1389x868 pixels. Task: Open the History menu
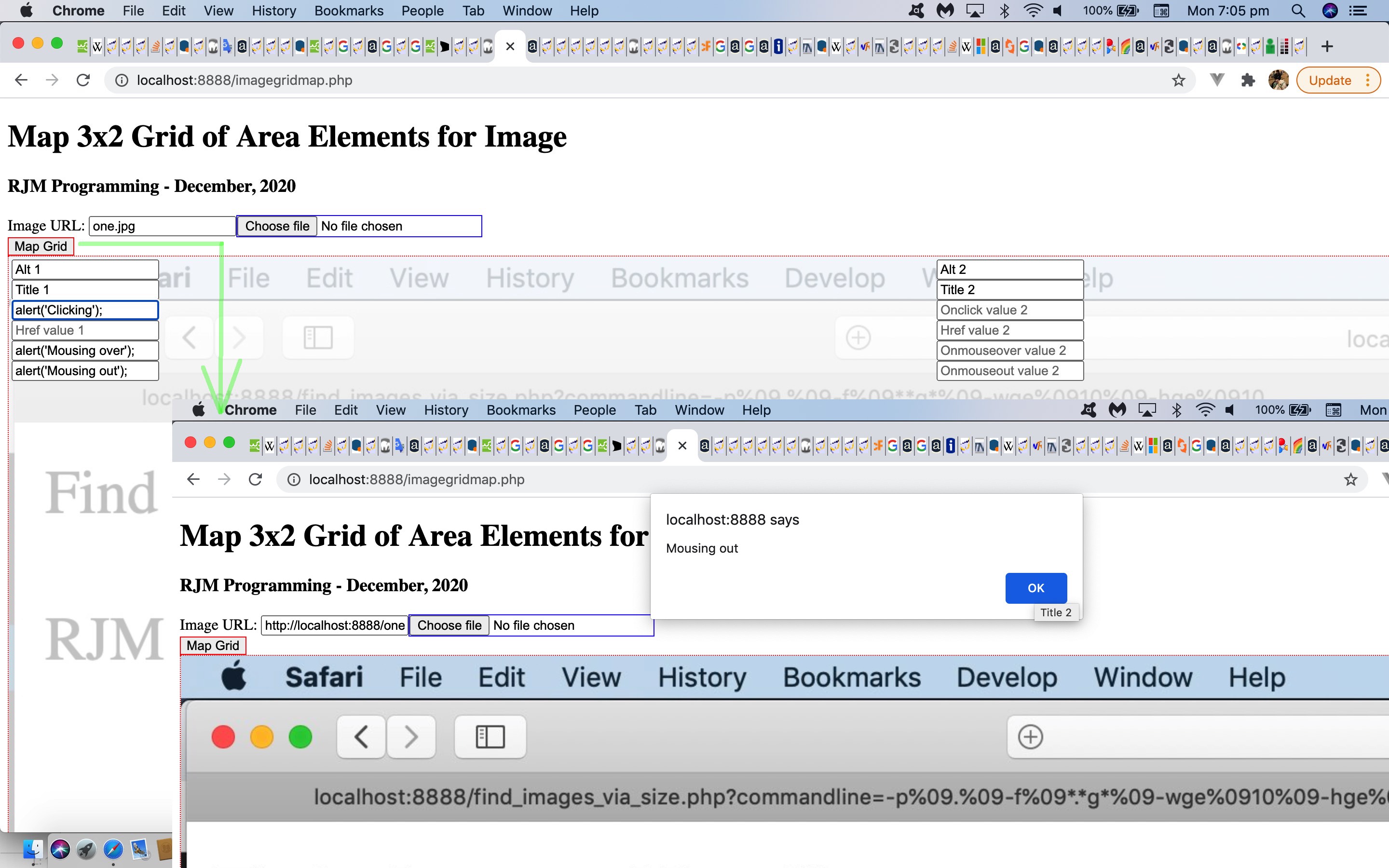(274, 11)
